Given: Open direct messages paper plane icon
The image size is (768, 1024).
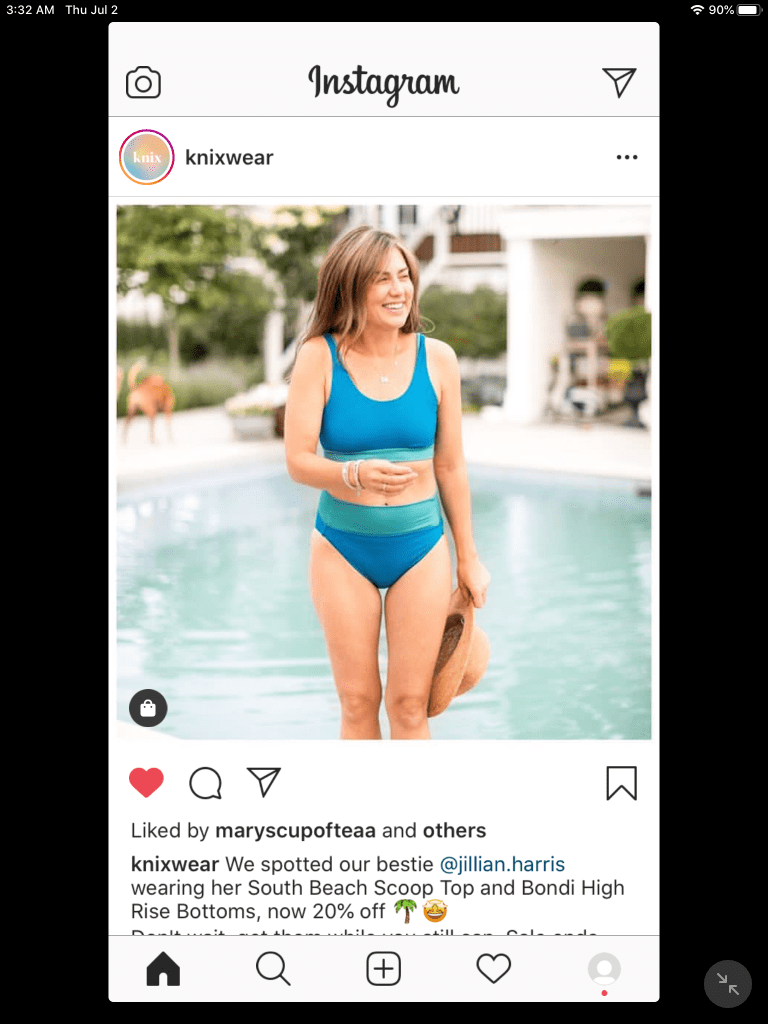Looking at the screenshot, I should [x=619, y=82].
